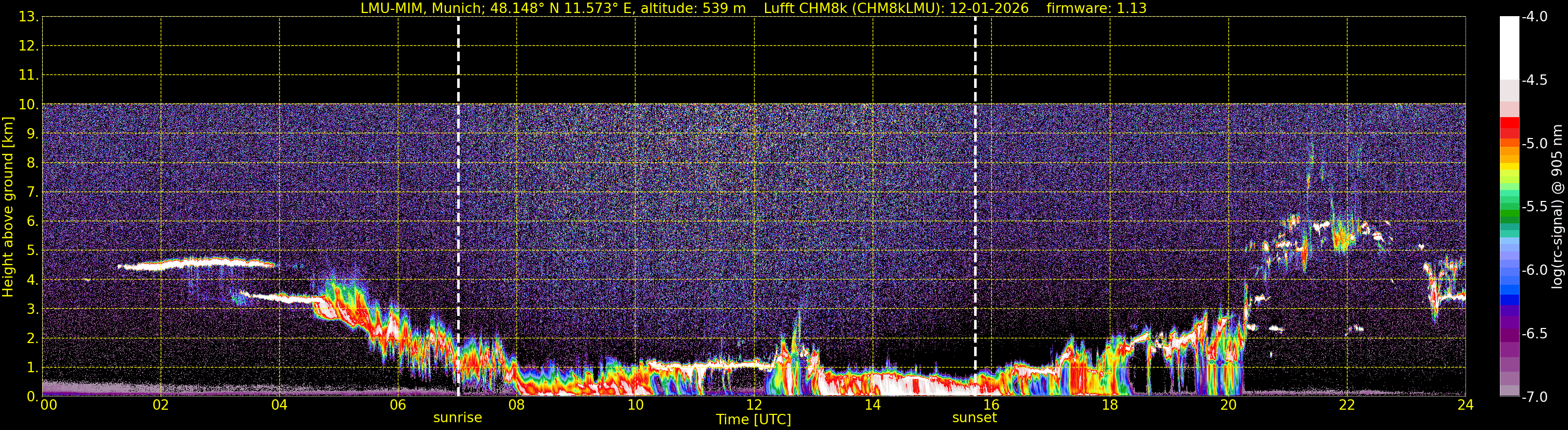The height and width of the screenshot is (430, 1568).
Task: Click the "14" time axis tick label
Action: [x=873, y=405]
